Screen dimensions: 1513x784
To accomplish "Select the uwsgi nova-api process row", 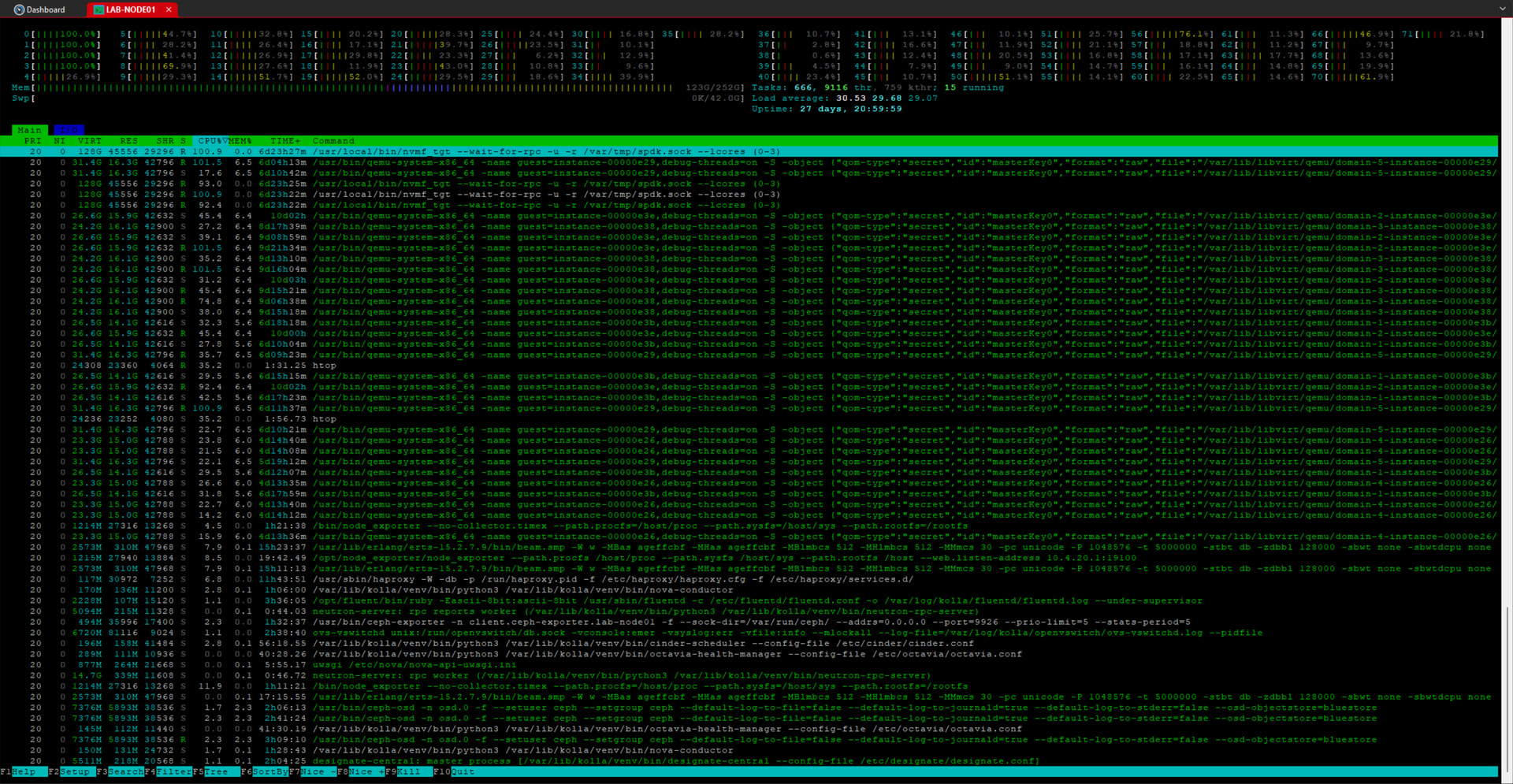I will [x=749, y=665].
